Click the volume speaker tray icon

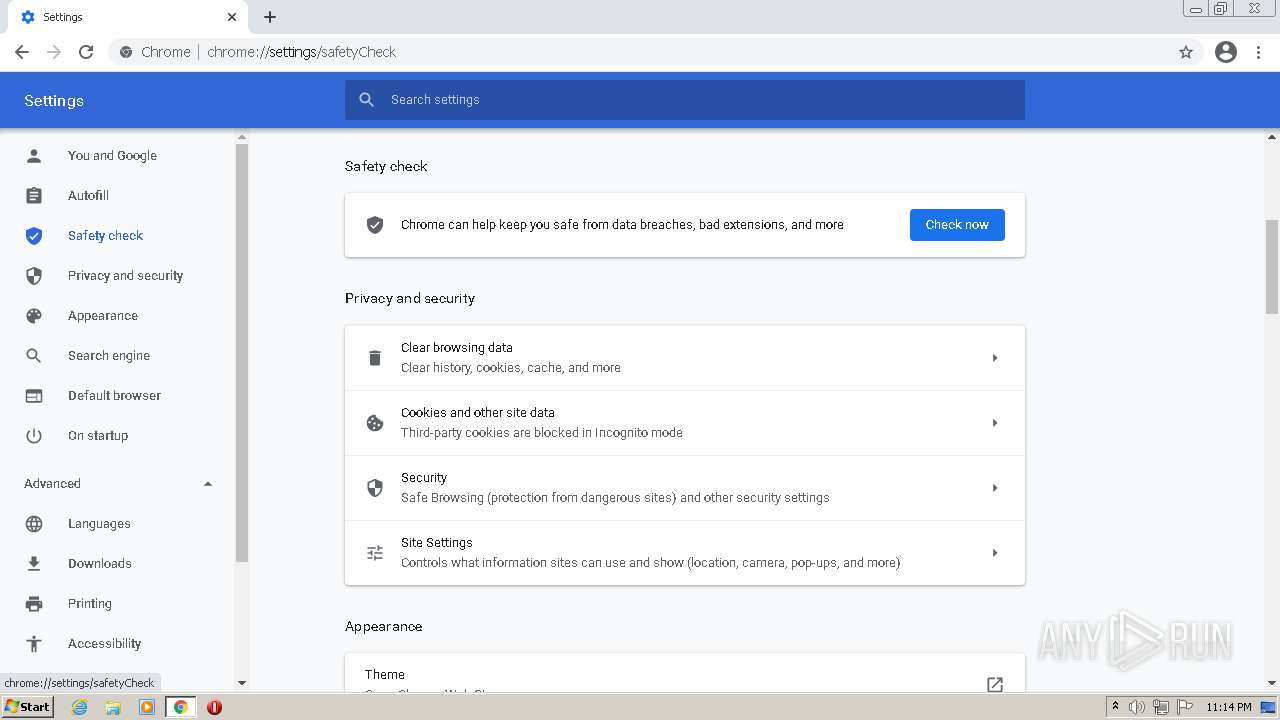tap(1137, 707)
